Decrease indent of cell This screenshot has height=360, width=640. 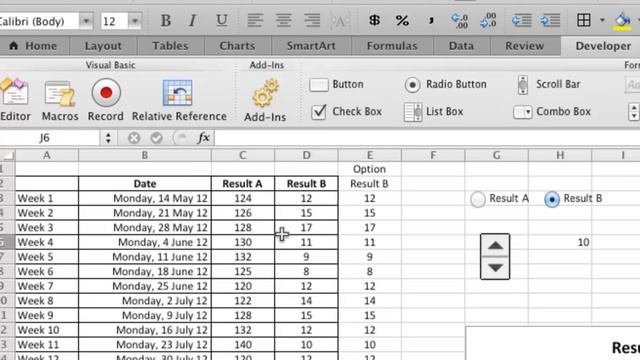pyautogui.click(x=521, y=20)
